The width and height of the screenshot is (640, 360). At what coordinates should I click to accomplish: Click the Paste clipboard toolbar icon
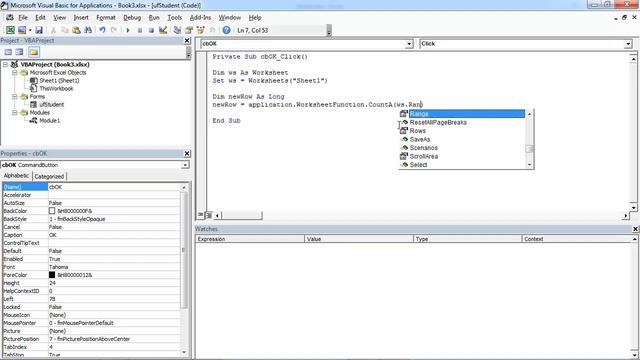pos(76,30)
